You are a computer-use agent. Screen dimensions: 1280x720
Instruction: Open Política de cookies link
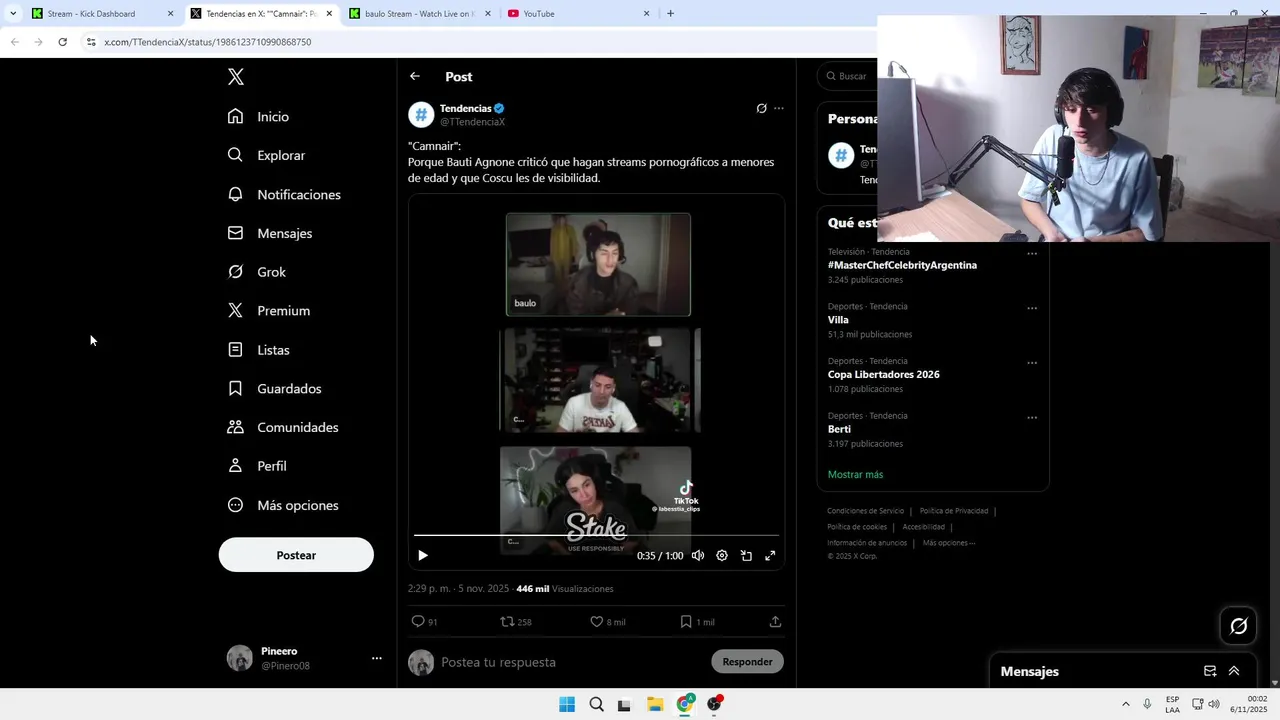pyautogui.click(x=857, y=527)
